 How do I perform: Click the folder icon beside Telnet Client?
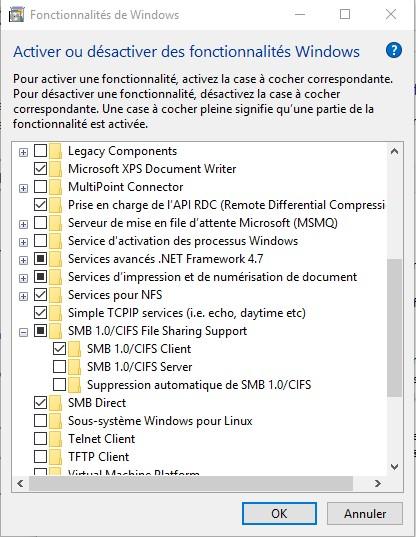coord(55,439)
